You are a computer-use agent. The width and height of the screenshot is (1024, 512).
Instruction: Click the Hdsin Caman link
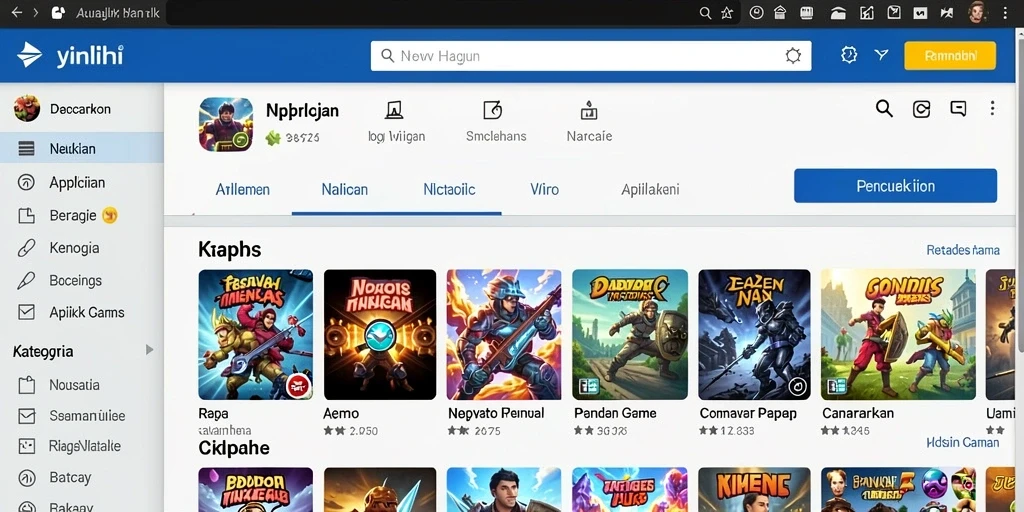pyautogui.click(x=963, y=443)
